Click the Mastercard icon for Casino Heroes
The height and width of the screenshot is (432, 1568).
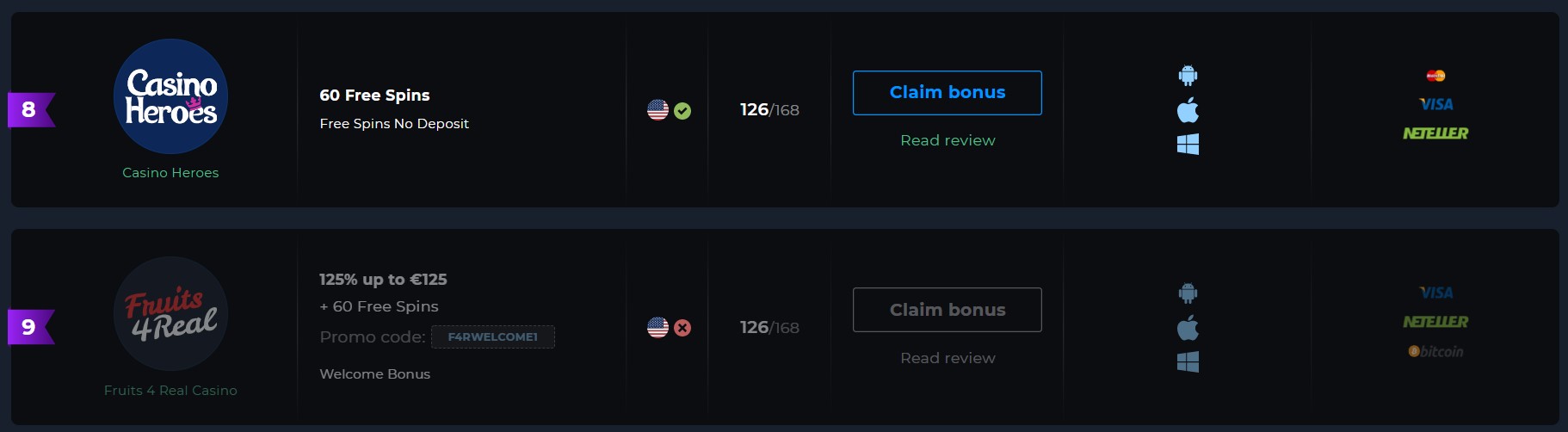[1435, 76]
